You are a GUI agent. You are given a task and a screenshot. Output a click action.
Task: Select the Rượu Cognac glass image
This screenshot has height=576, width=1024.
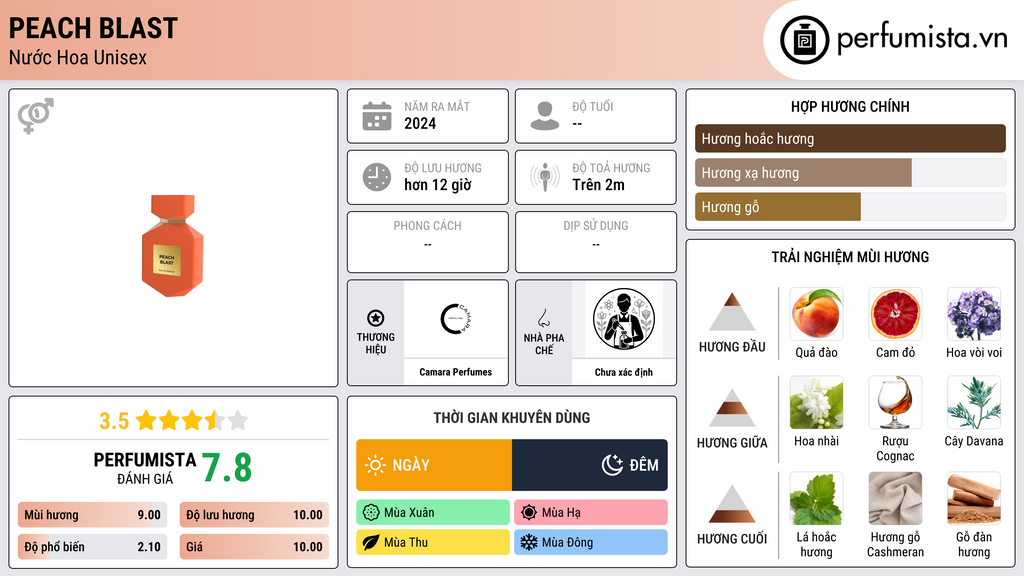[x=895, y=402]
